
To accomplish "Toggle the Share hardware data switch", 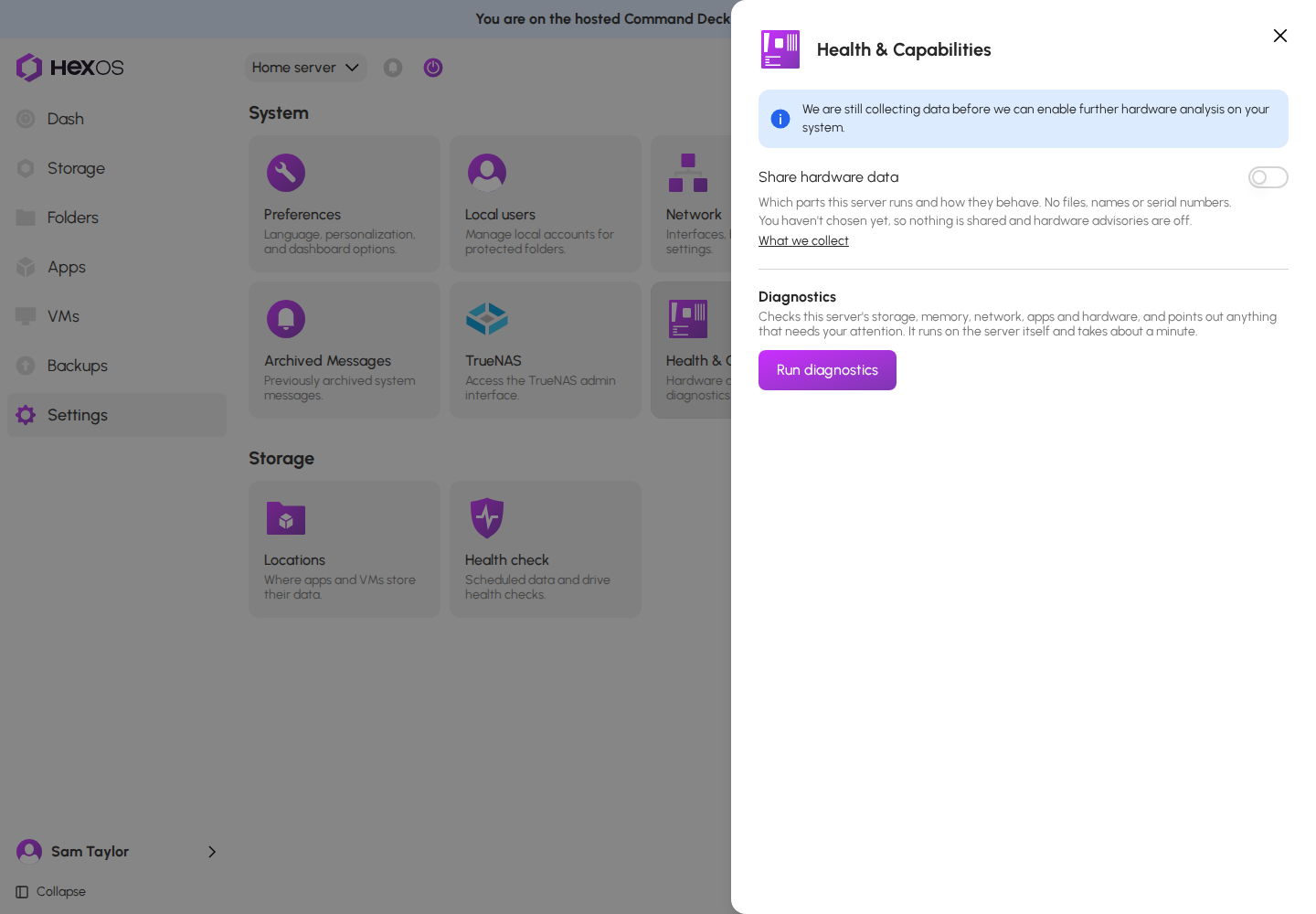I will [x=1268, y=177].
